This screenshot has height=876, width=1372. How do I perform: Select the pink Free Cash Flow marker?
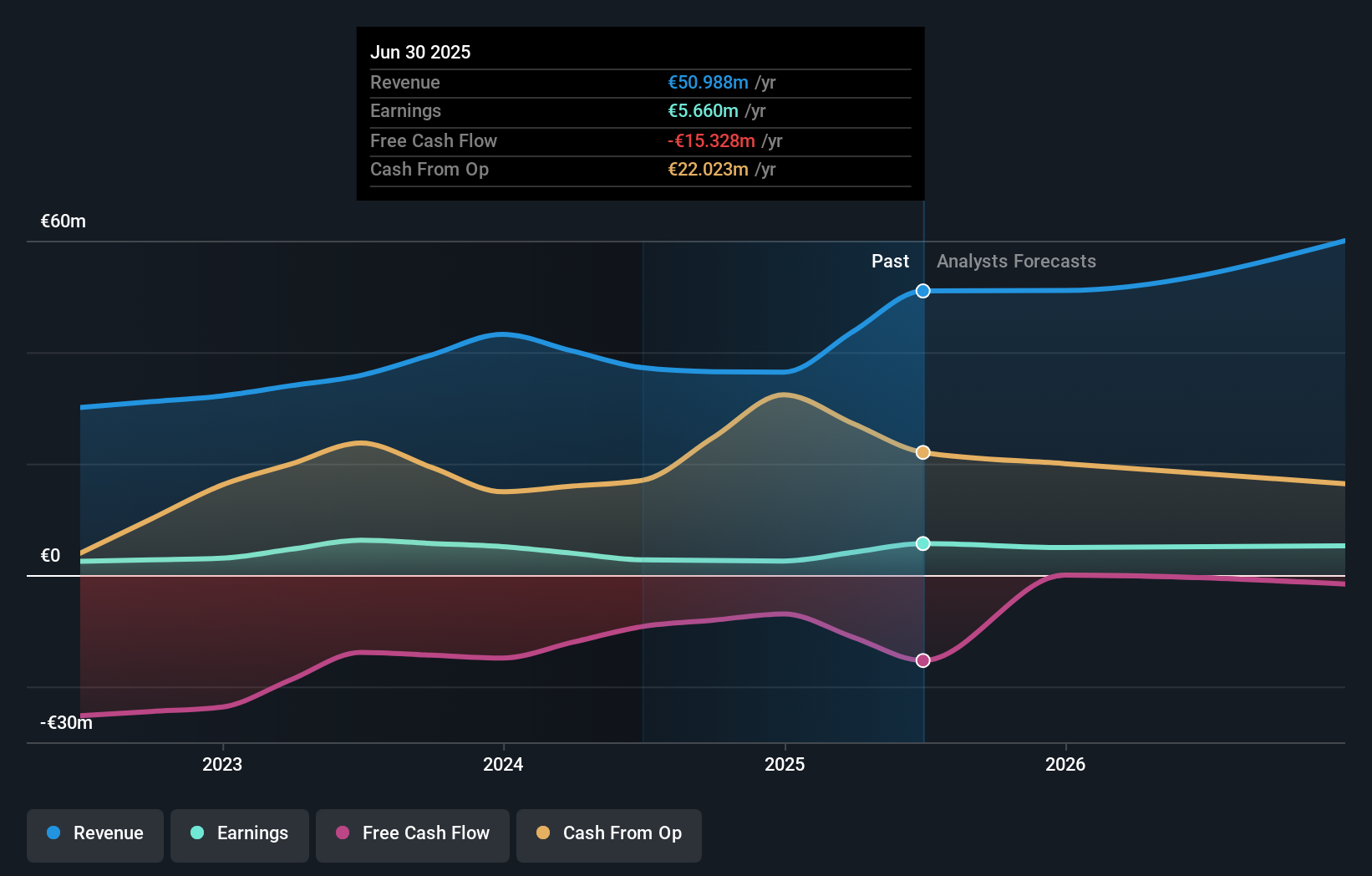922,660
